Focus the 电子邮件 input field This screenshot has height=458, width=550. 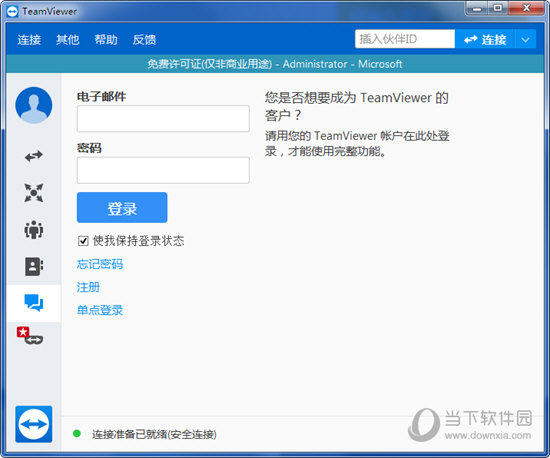(163, 119)
